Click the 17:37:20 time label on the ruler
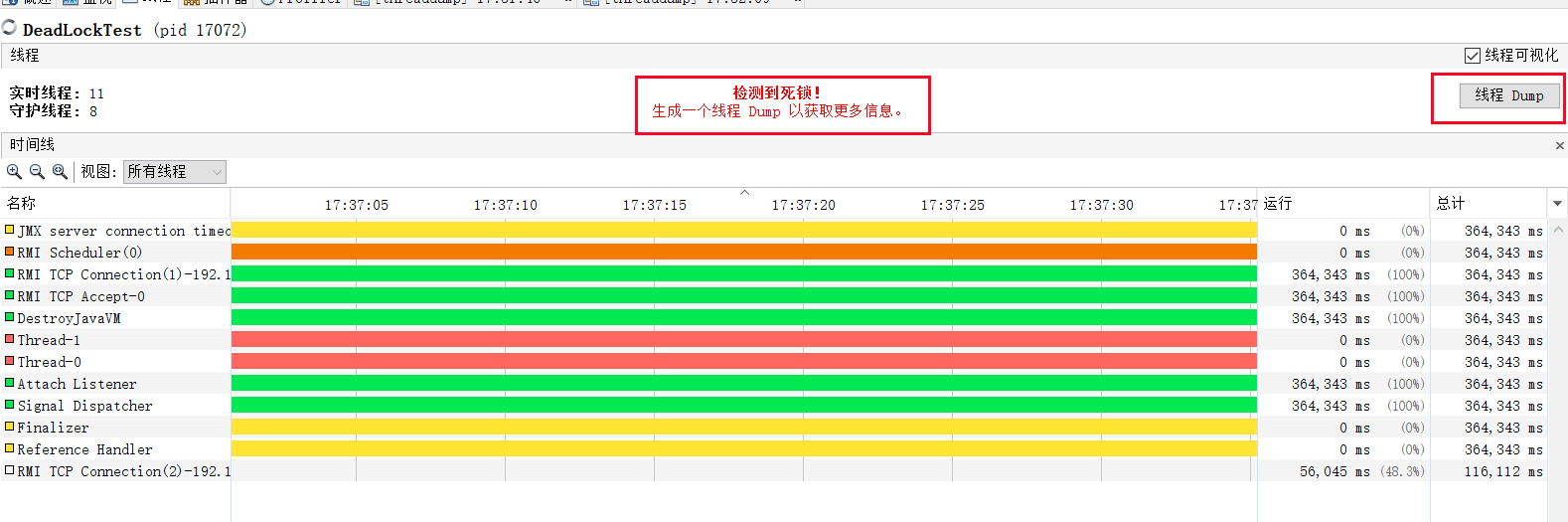 click(x=803, y=205)
